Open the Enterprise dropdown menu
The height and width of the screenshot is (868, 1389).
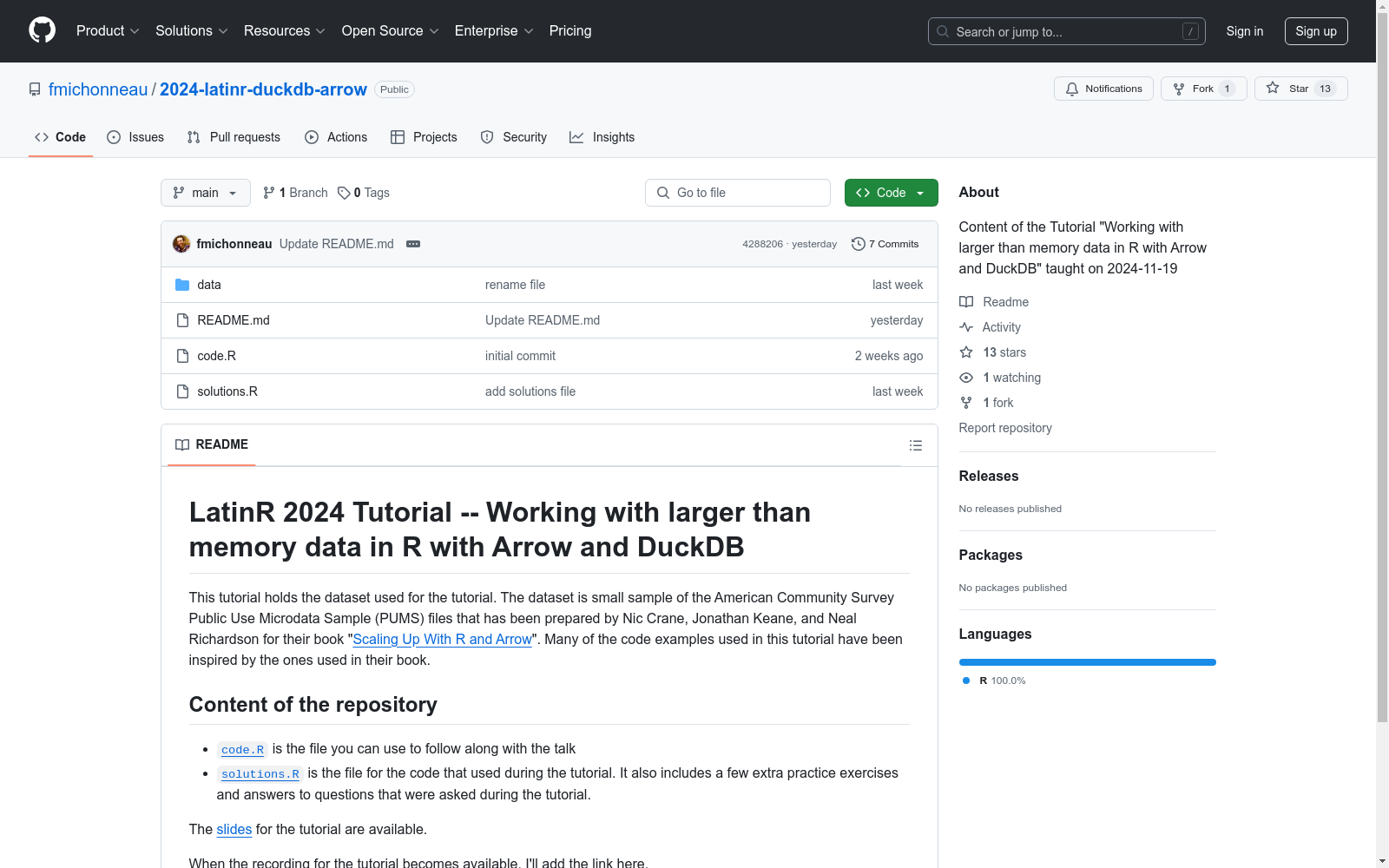494,31
